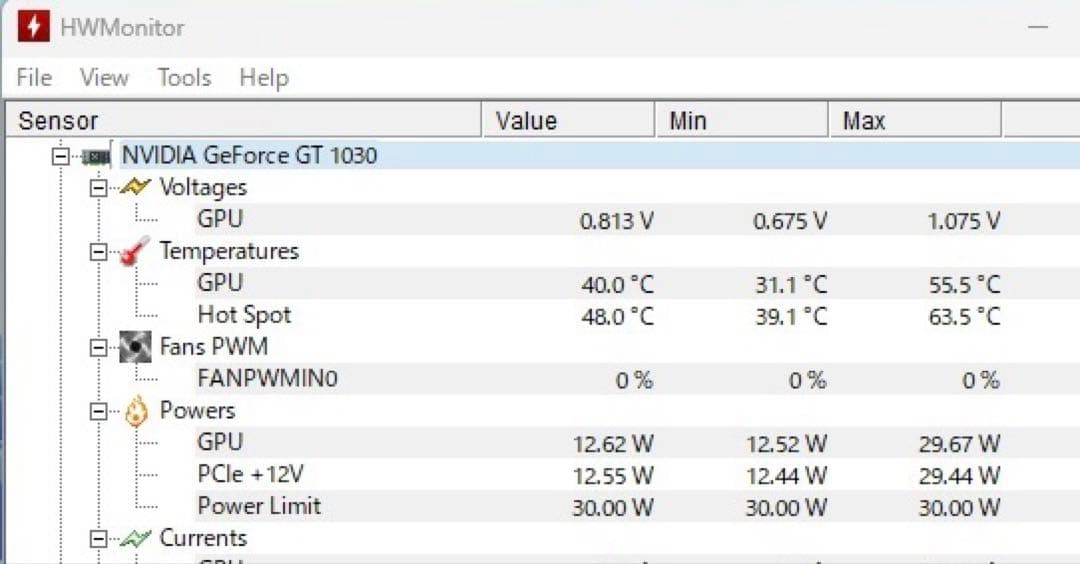Click the 29.67 W maximum value
Screen dimensions: 1080x564
tap(959, 444)
